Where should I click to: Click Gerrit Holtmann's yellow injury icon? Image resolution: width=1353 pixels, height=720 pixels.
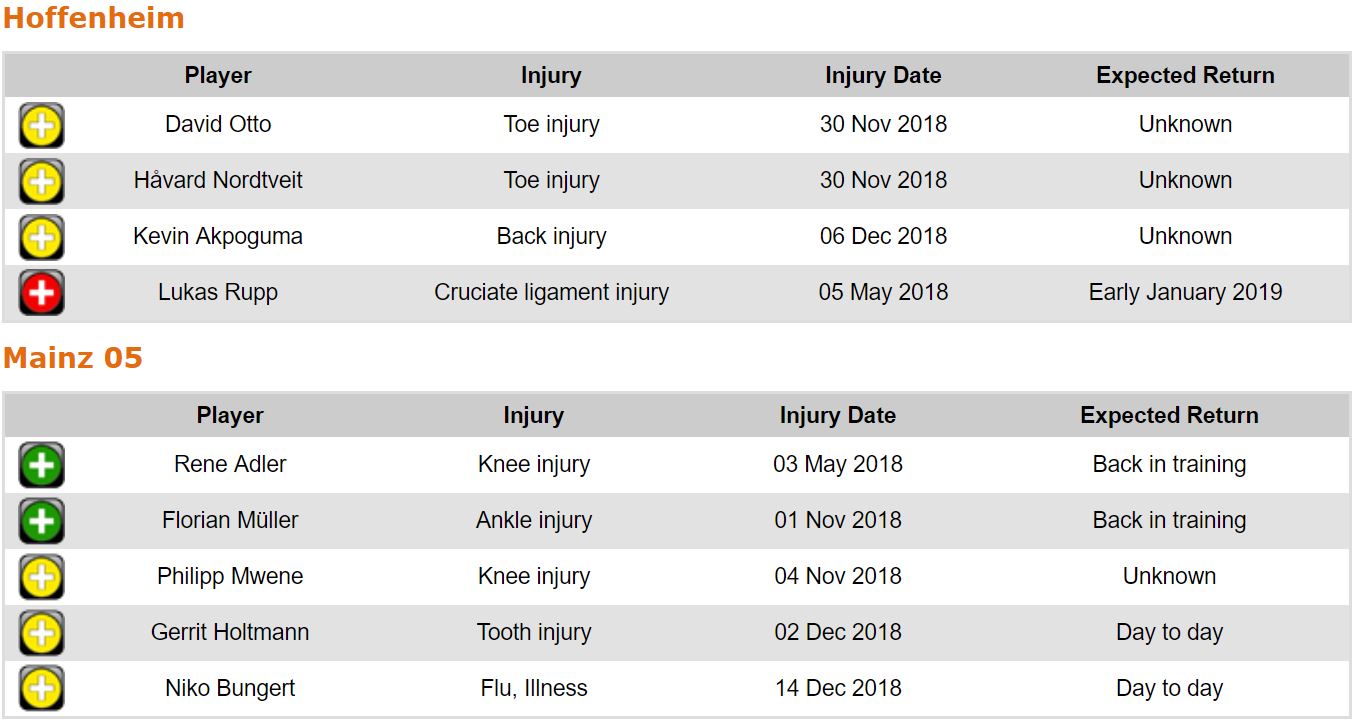pyautogui.click(x=41, y=633)
